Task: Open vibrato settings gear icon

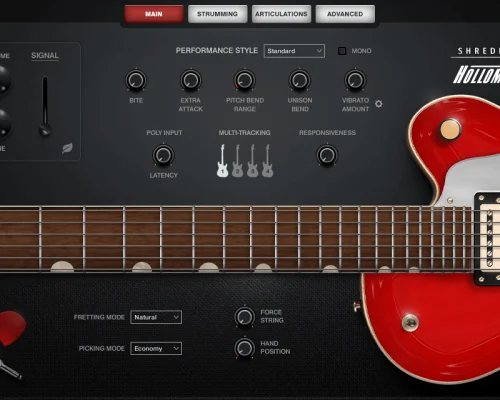Action: [x=379, y=104]
